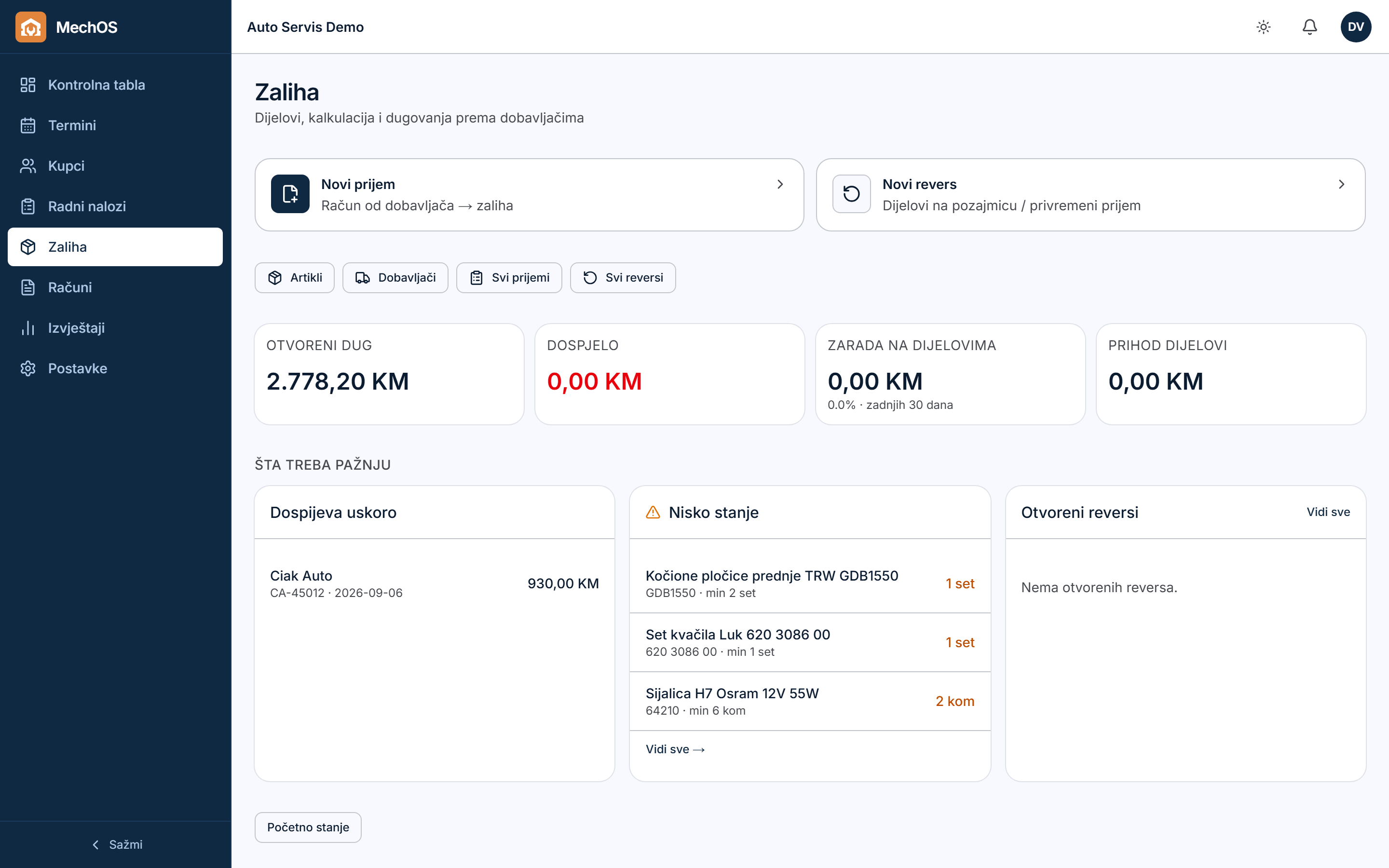The width and height of the screenshot is (1389, 868).
Task: Open Vidi sve link in Nisko stanje
Action: click(675, 749)
